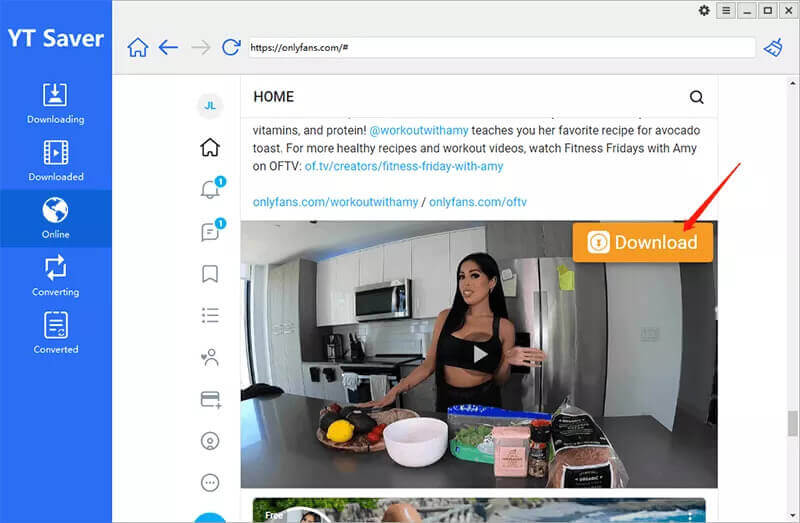The image size is (800, 523).
Task: Expand the more options ellipsis icon
Action: [x=210, y=482]
